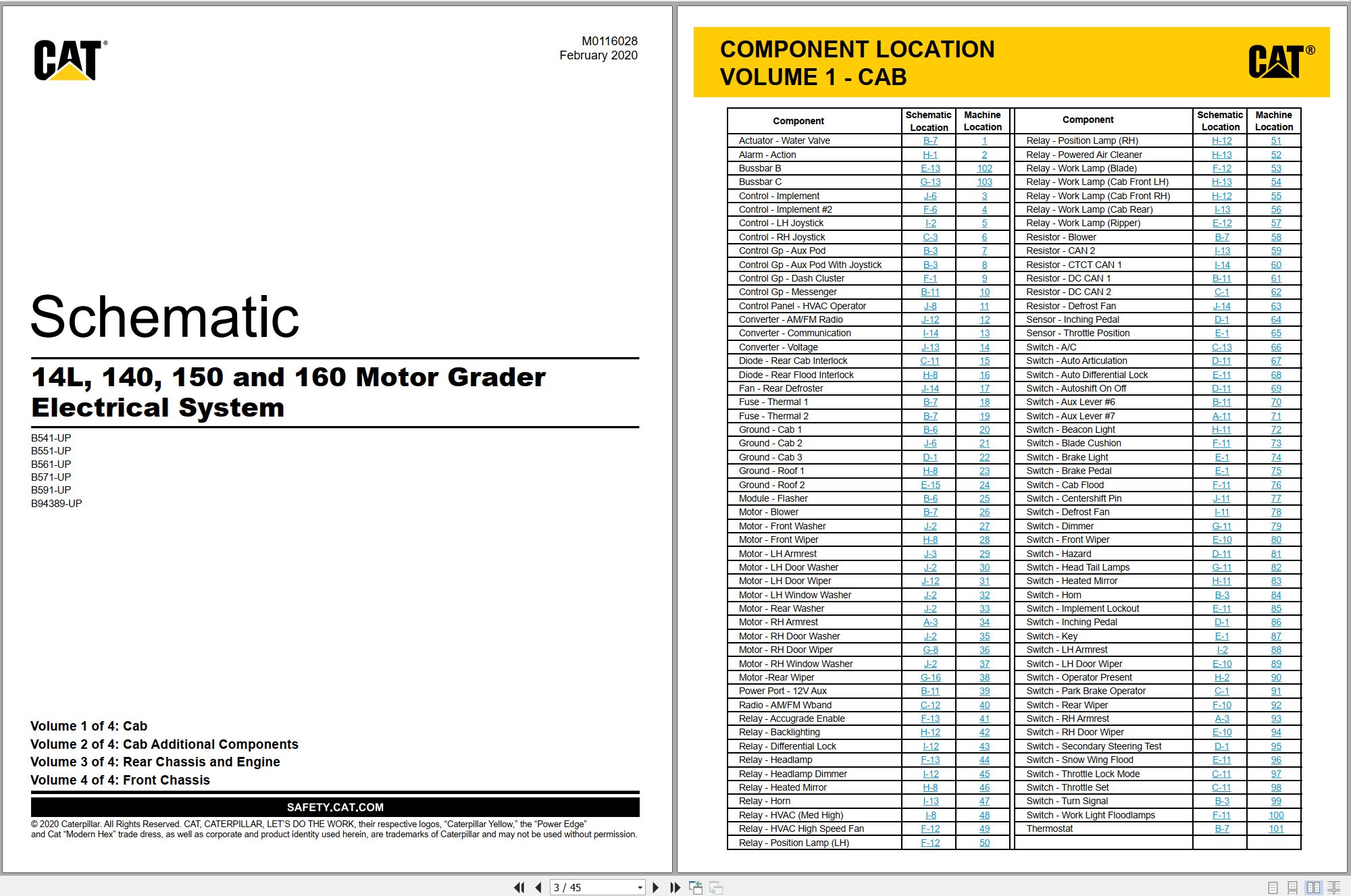Open schematic link H-1 for Alarm Action
1351x896 pixels.
930,155
